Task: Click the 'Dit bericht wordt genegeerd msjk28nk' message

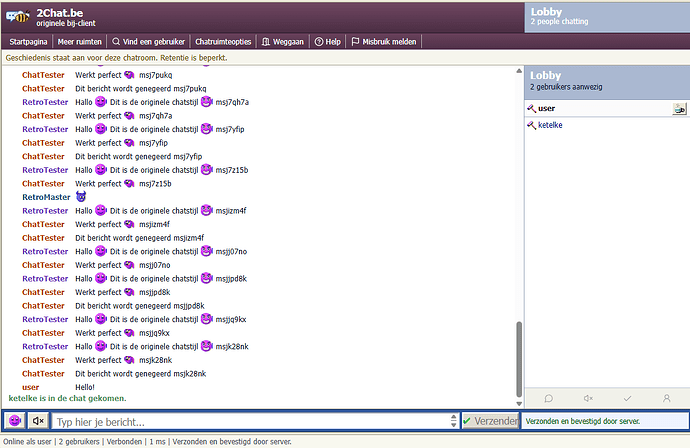Action: (140, 374)
